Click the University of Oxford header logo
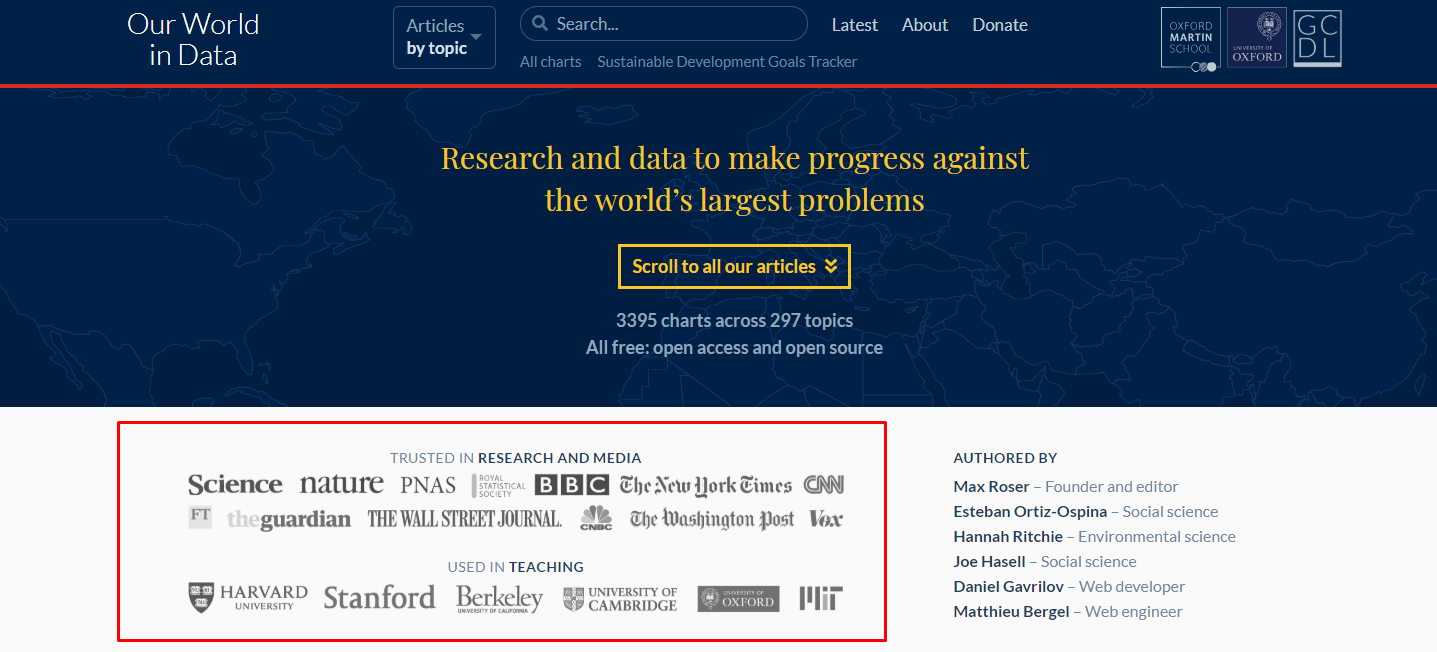Screen dimensions: 1437x652 pyautogui.click(x=1256, y=38)
